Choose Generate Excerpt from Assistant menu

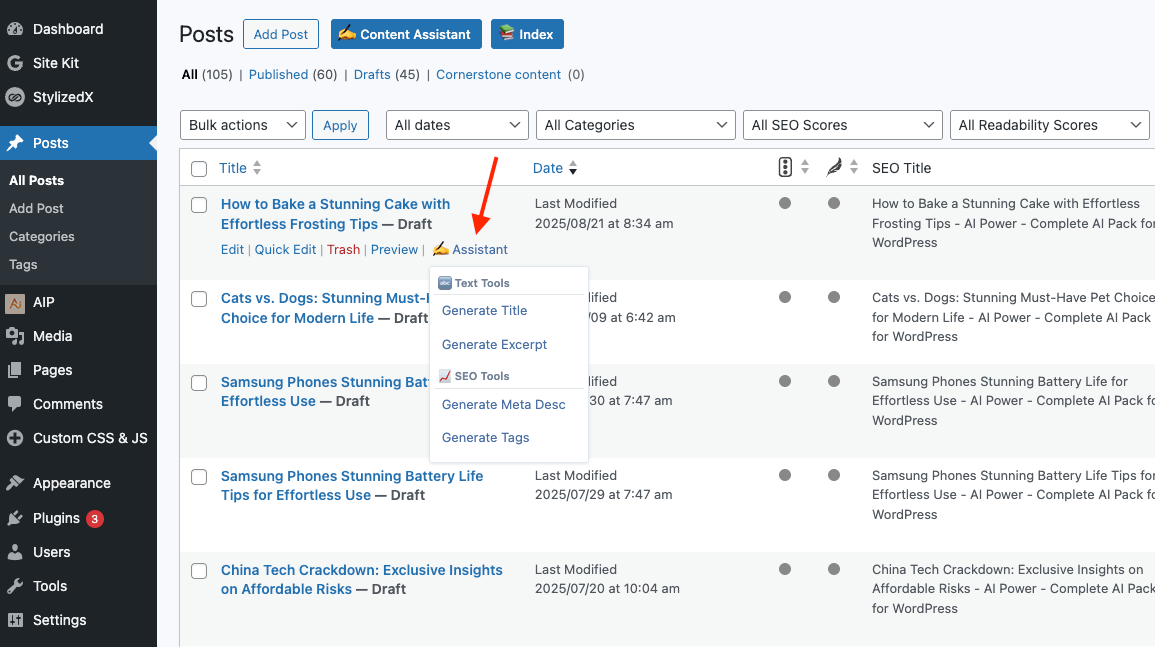click(494, 345)
